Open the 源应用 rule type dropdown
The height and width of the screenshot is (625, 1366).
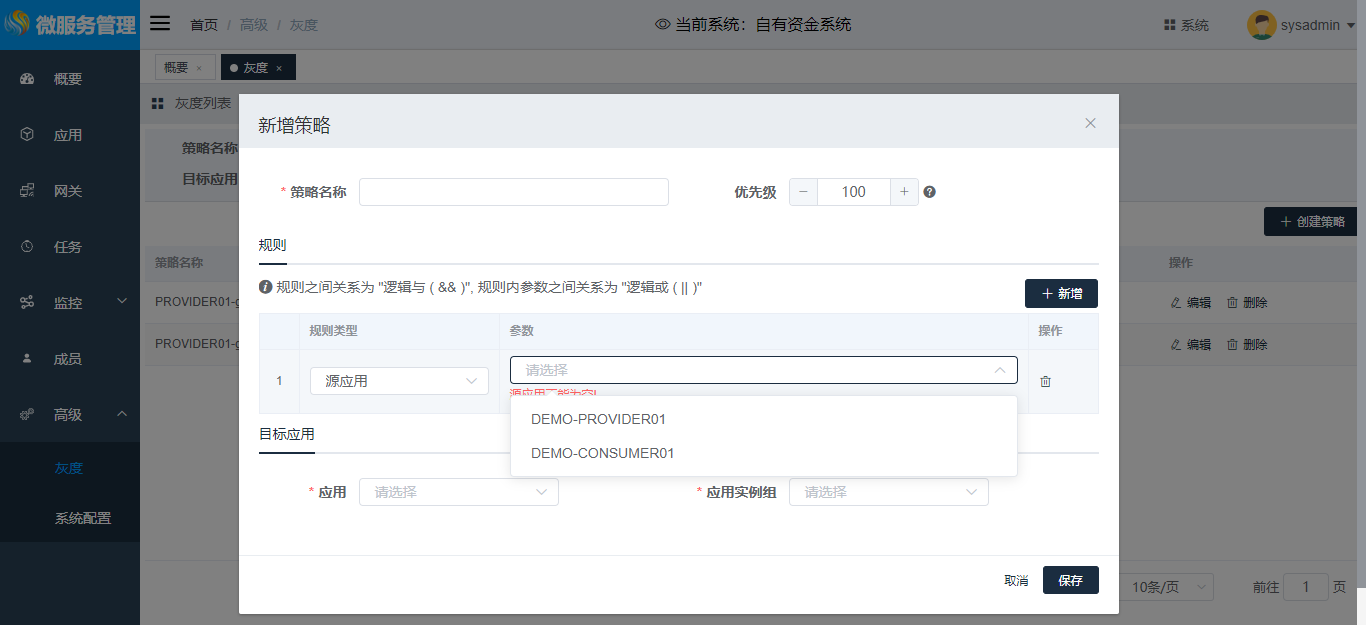(399, 381)
